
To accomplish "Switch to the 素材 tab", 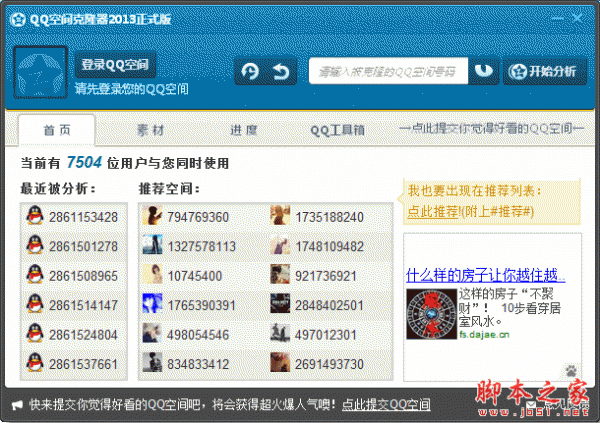I will point(150,130).
